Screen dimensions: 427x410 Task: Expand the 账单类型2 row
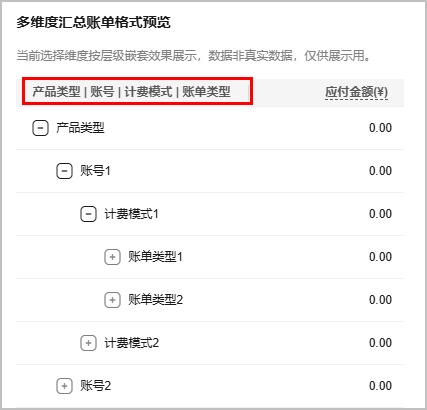(112, 300)
